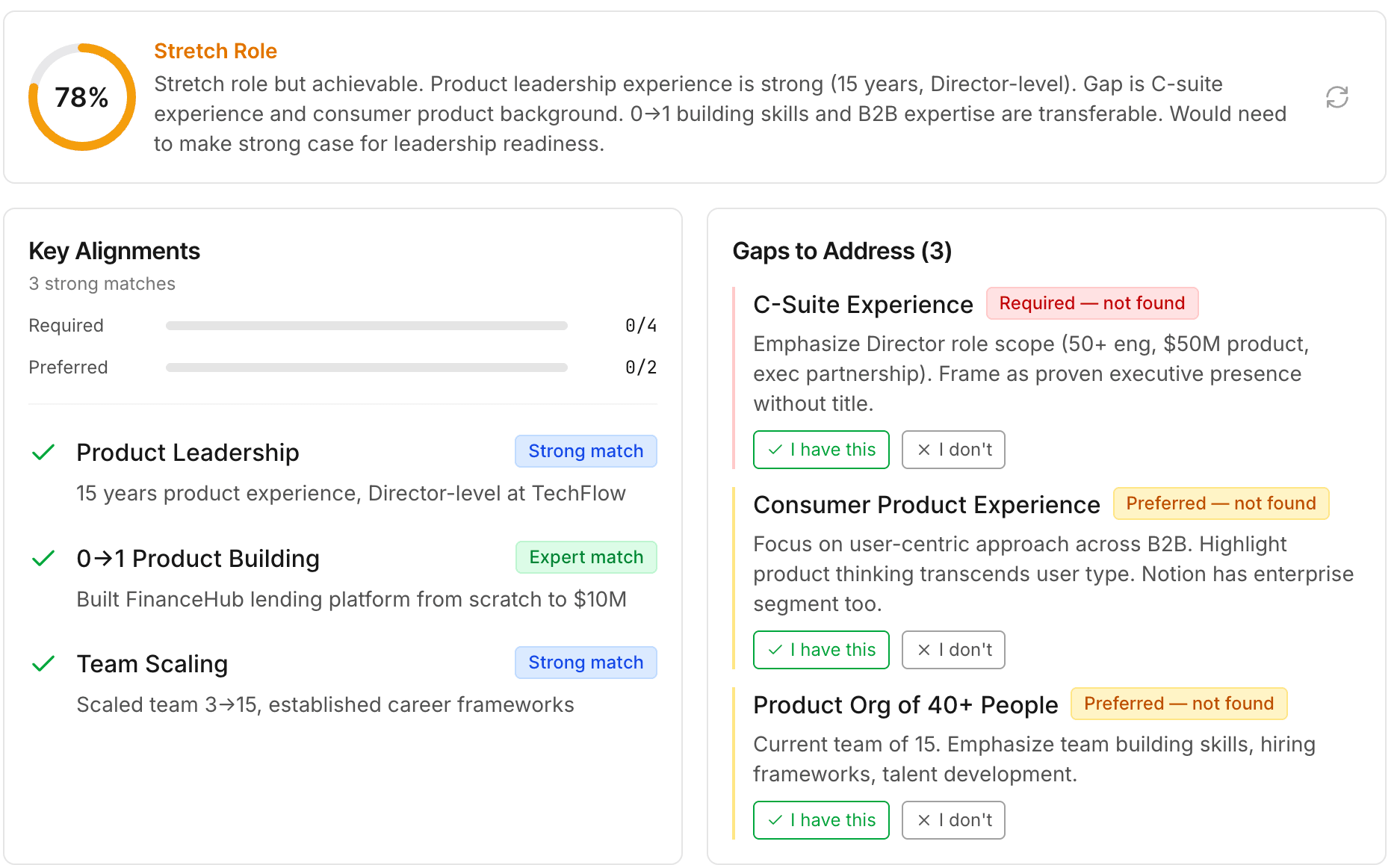Click 'Strong match' badge on Product Leadership
1400x865 pixels.
tap(586, 451)
